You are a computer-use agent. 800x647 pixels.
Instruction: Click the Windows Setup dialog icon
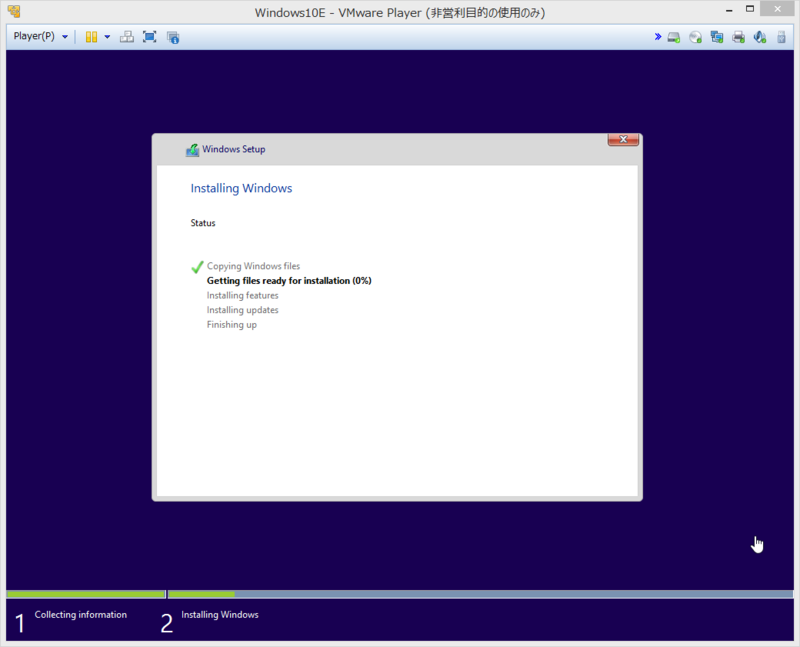tap(192, 150)
